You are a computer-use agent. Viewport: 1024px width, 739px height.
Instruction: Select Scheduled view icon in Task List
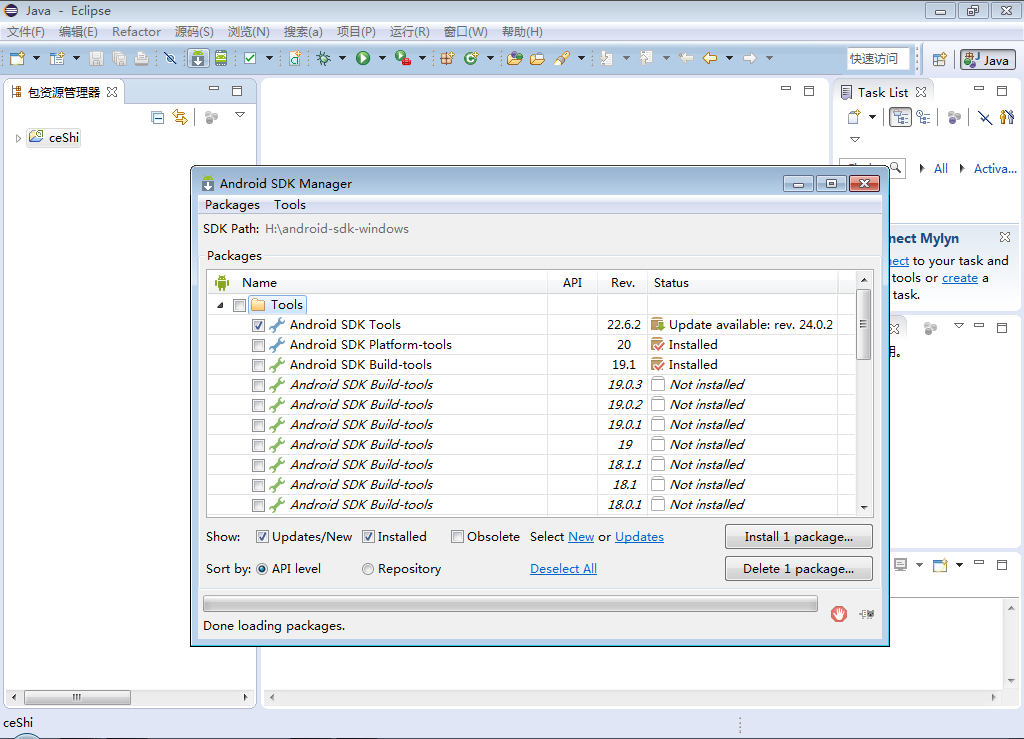click(x=923, y=118)
